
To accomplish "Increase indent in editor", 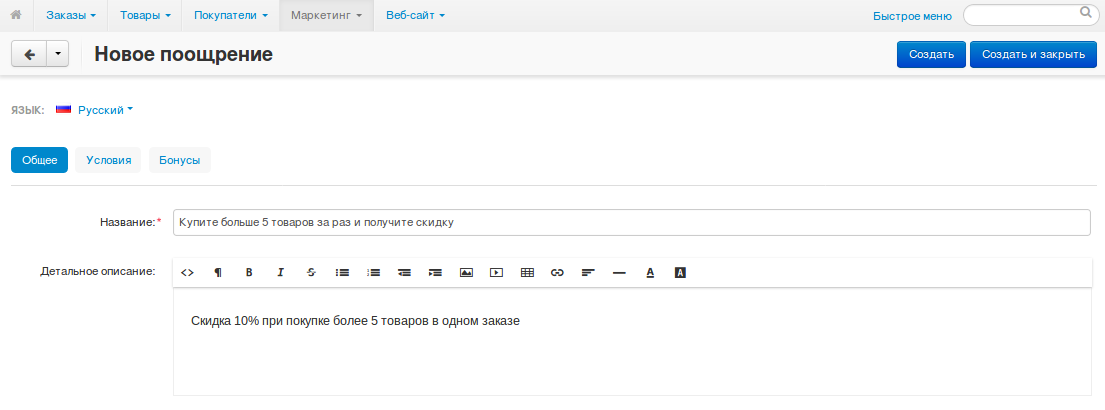I will tap(436, 273).
